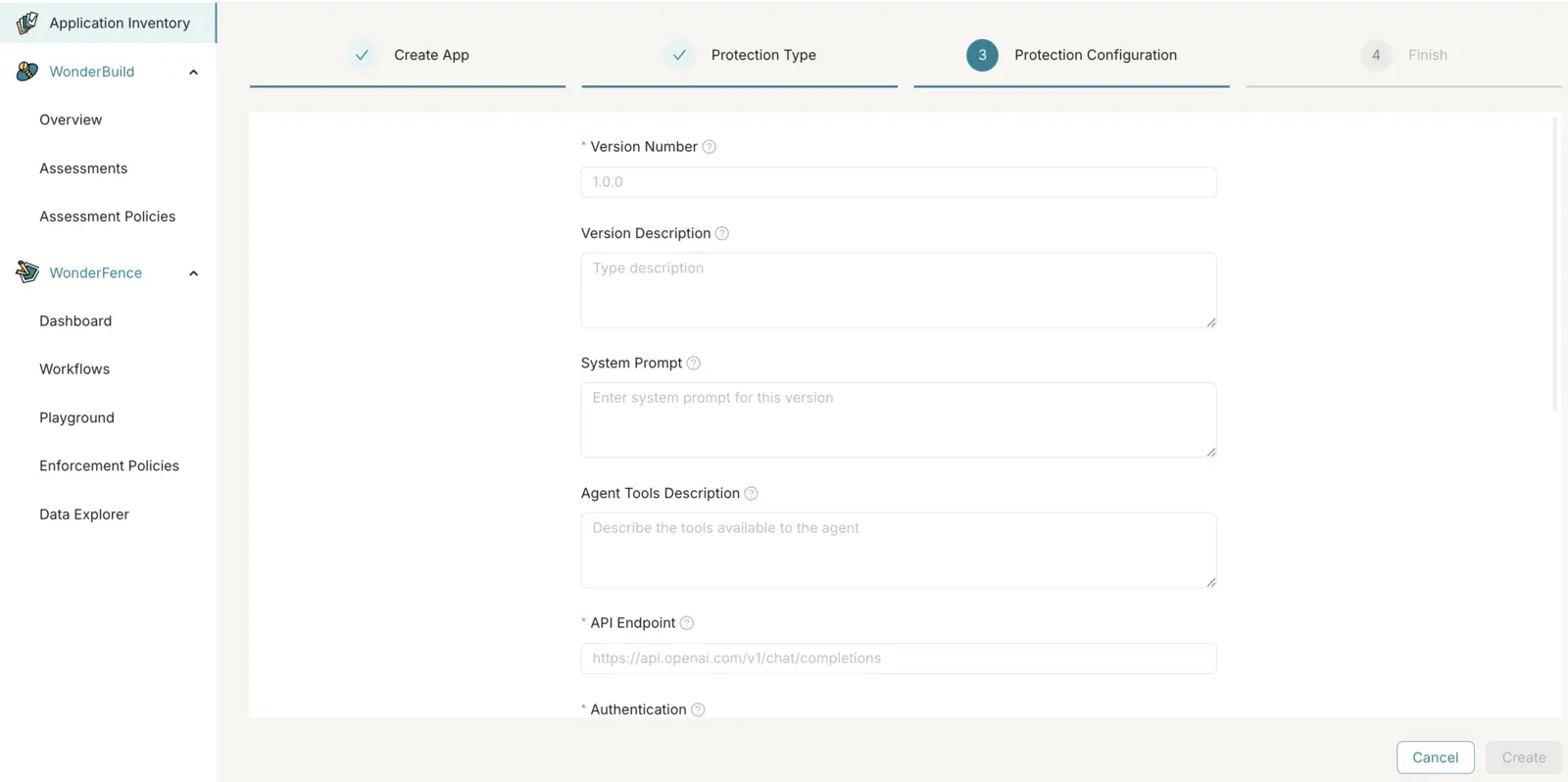Open the Overview page

click(71, 120)
